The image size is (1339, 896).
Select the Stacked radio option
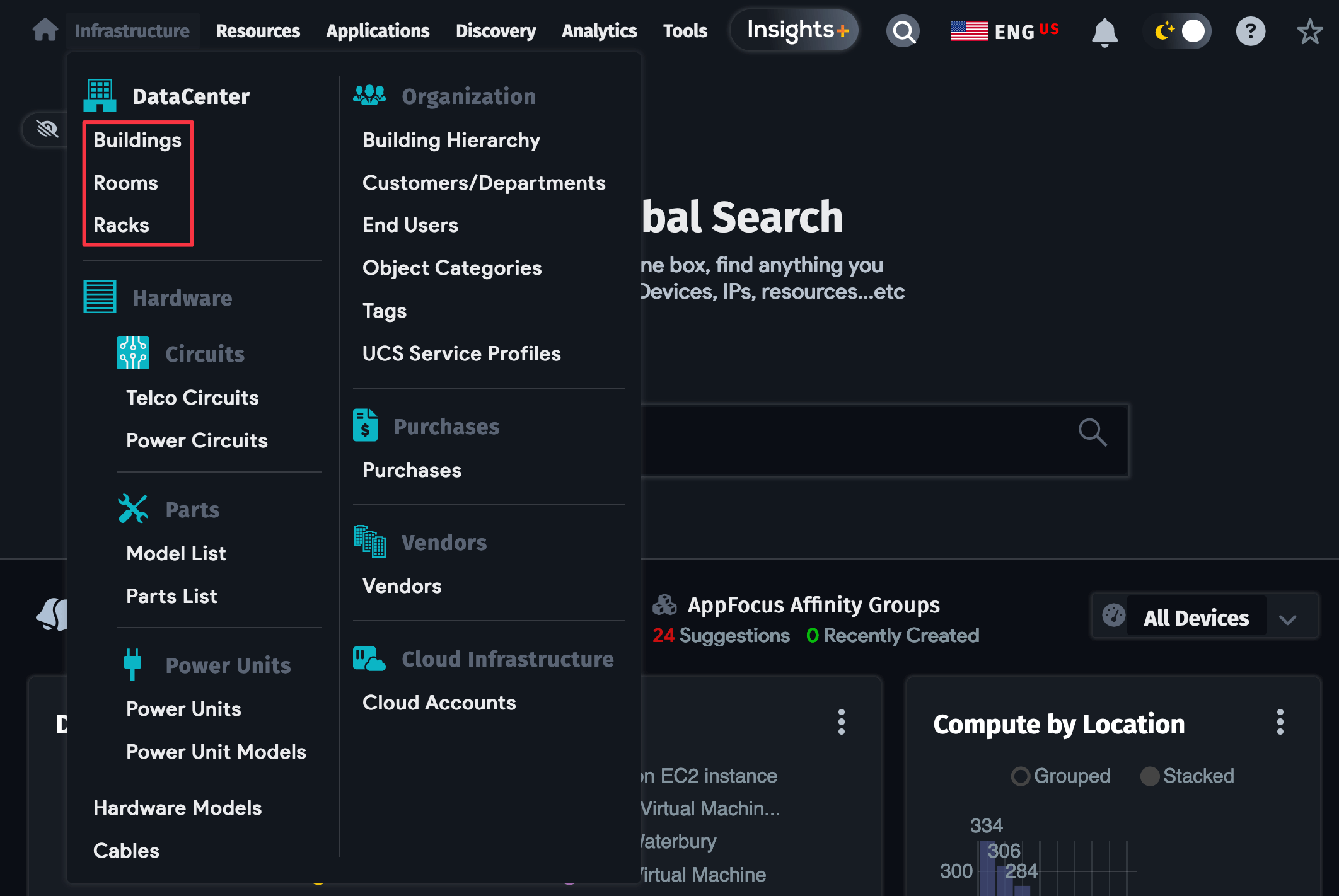[x=1150, y=776]
